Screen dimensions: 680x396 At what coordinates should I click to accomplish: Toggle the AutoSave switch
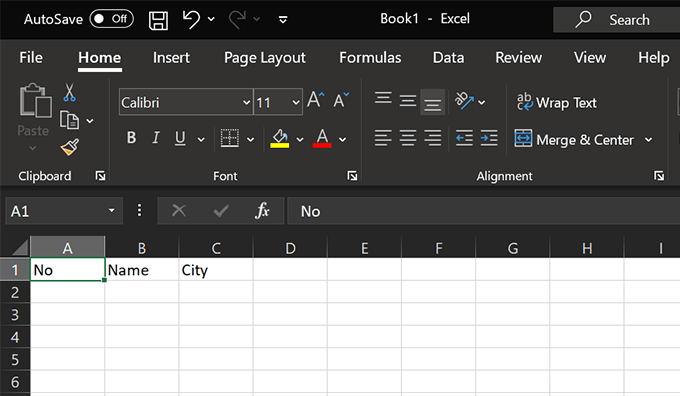point(111,19)
